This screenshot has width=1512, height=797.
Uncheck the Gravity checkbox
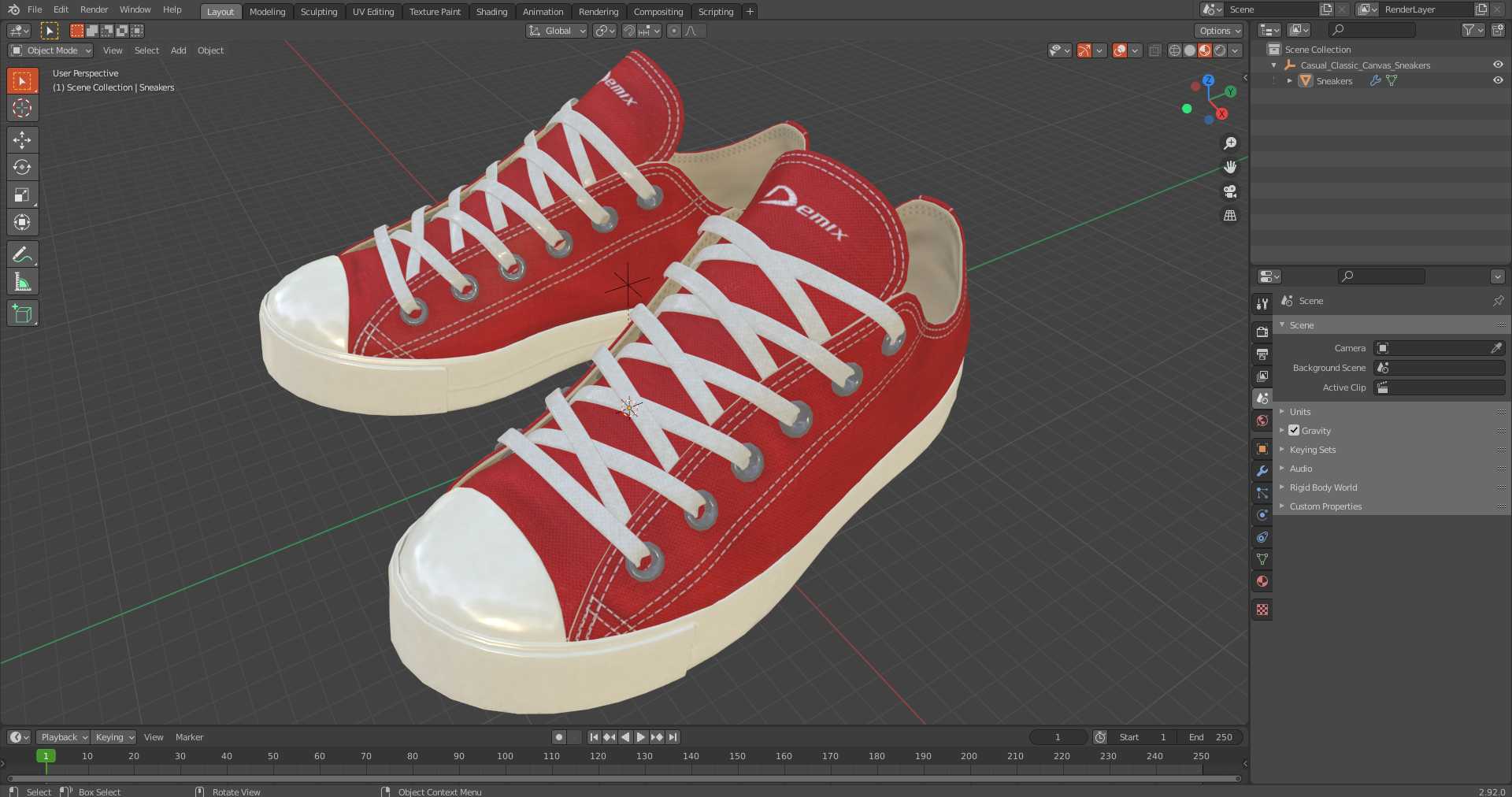pyautogui.click(x=1294, y=430)
